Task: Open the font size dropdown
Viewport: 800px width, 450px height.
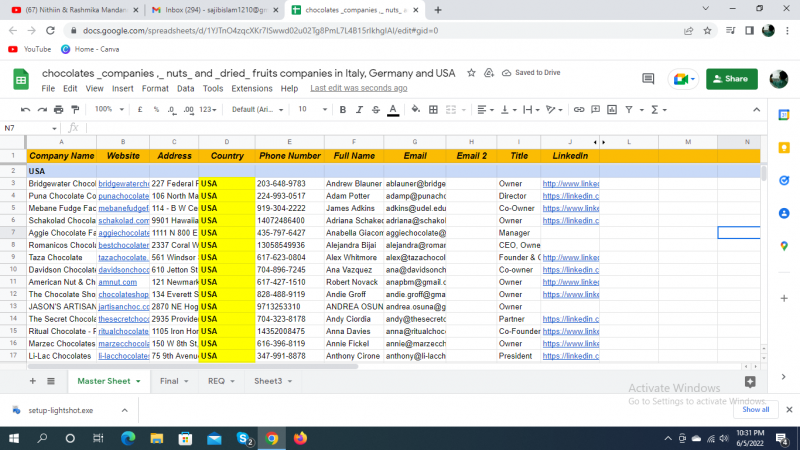Action: click(x=312, y=109)
